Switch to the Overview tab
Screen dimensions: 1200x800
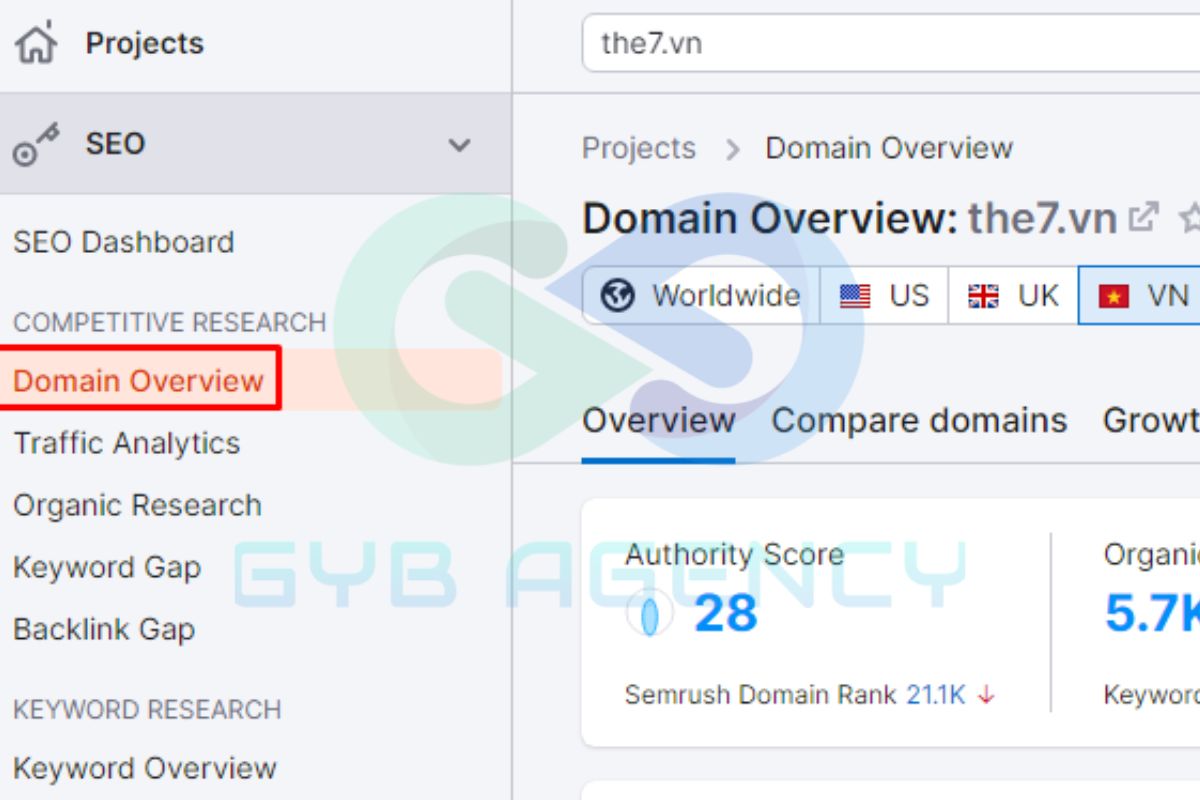(658, 421)
